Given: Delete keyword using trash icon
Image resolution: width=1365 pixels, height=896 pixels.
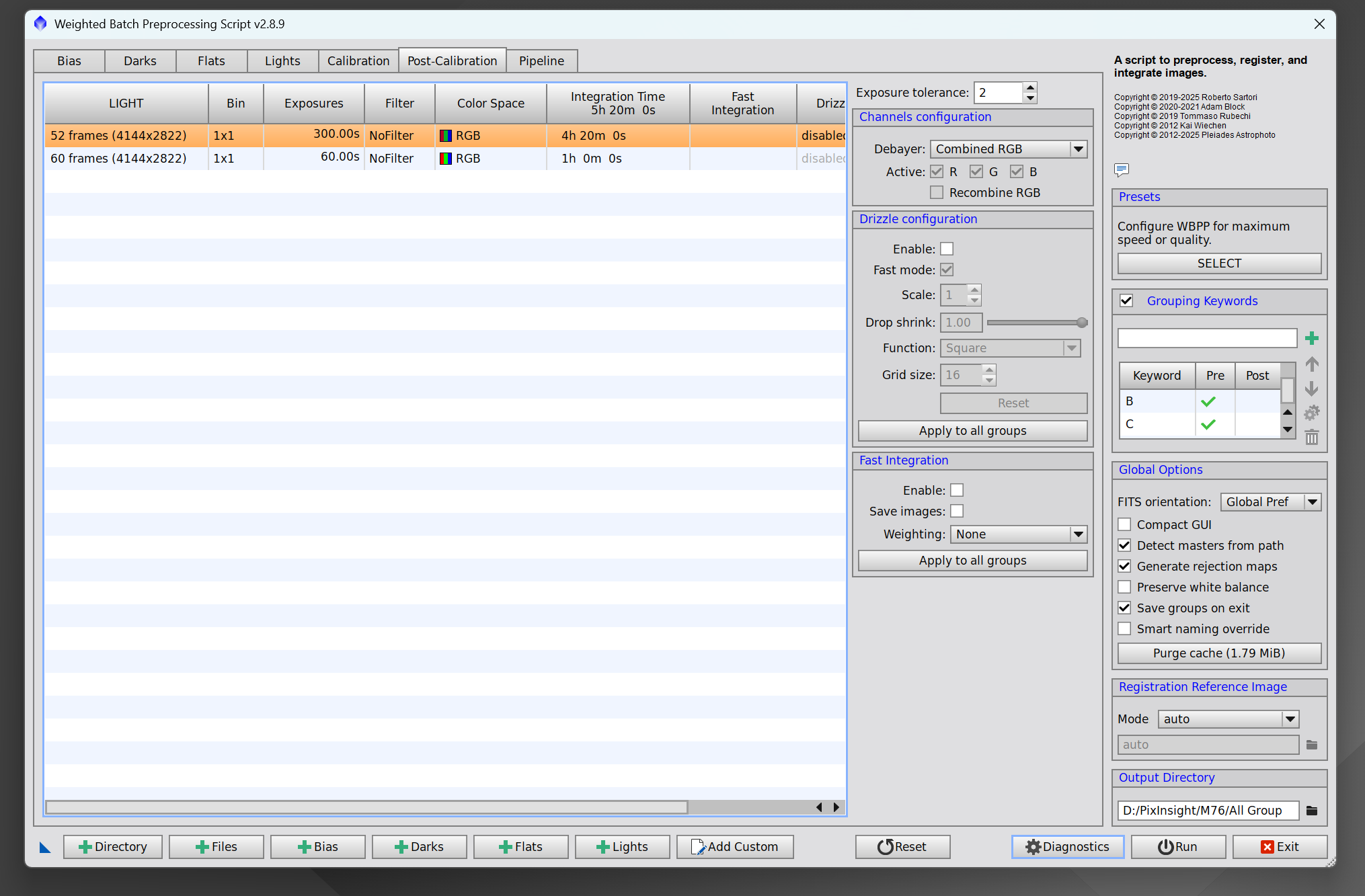Looking at the screenshot, I should pos(1311,438).
